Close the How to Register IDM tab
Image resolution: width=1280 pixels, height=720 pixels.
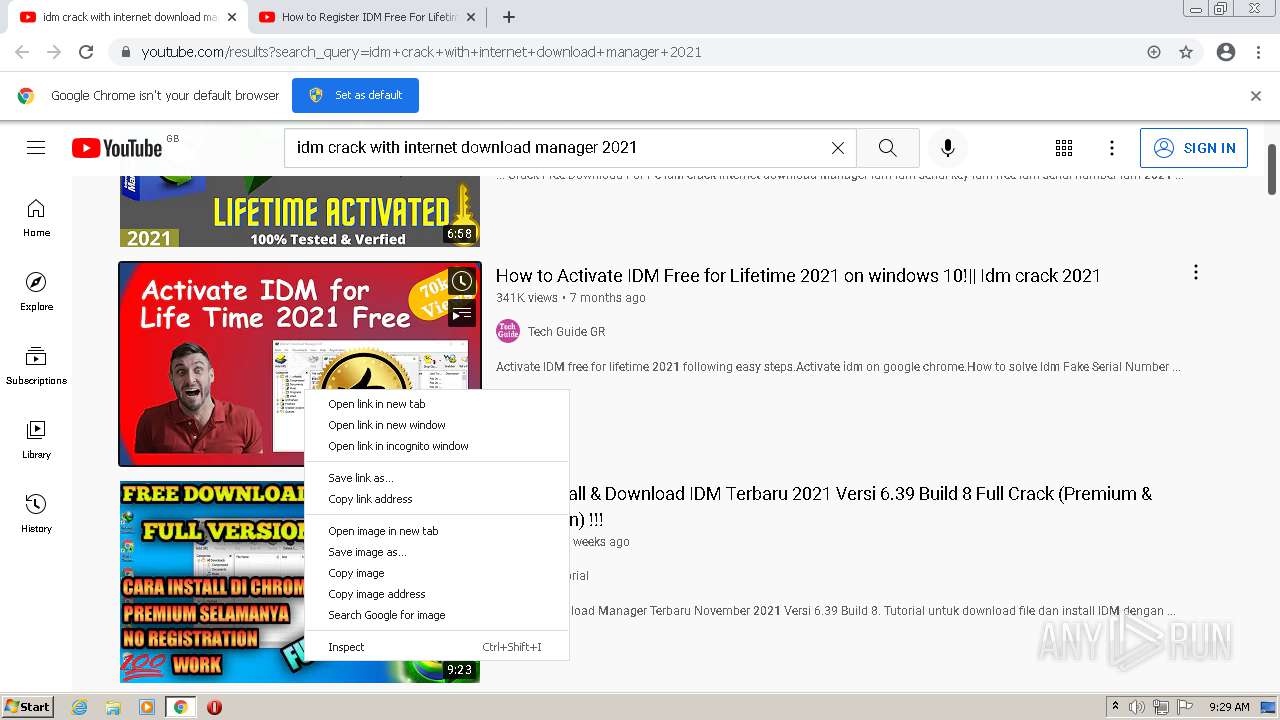(471, 17)
